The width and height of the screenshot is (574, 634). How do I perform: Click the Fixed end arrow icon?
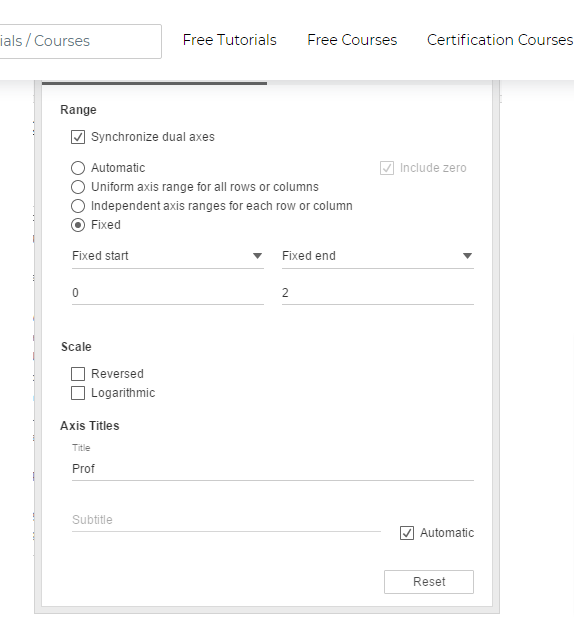tap(467, 256)
